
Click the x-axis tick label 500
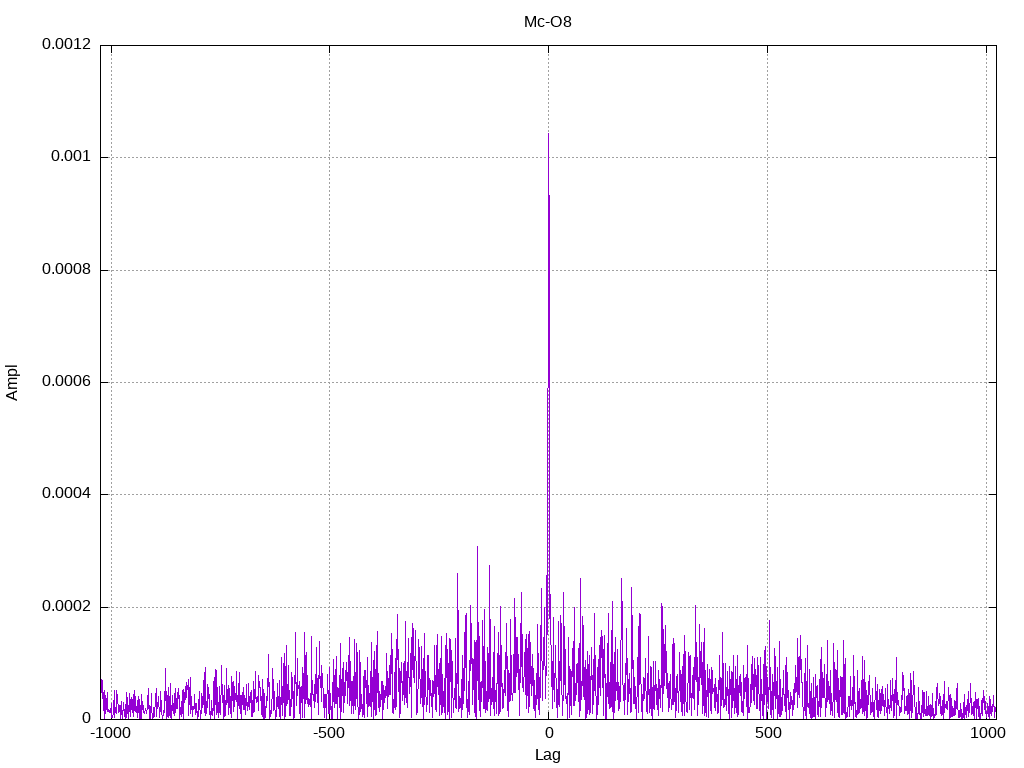tap(768, 733)
